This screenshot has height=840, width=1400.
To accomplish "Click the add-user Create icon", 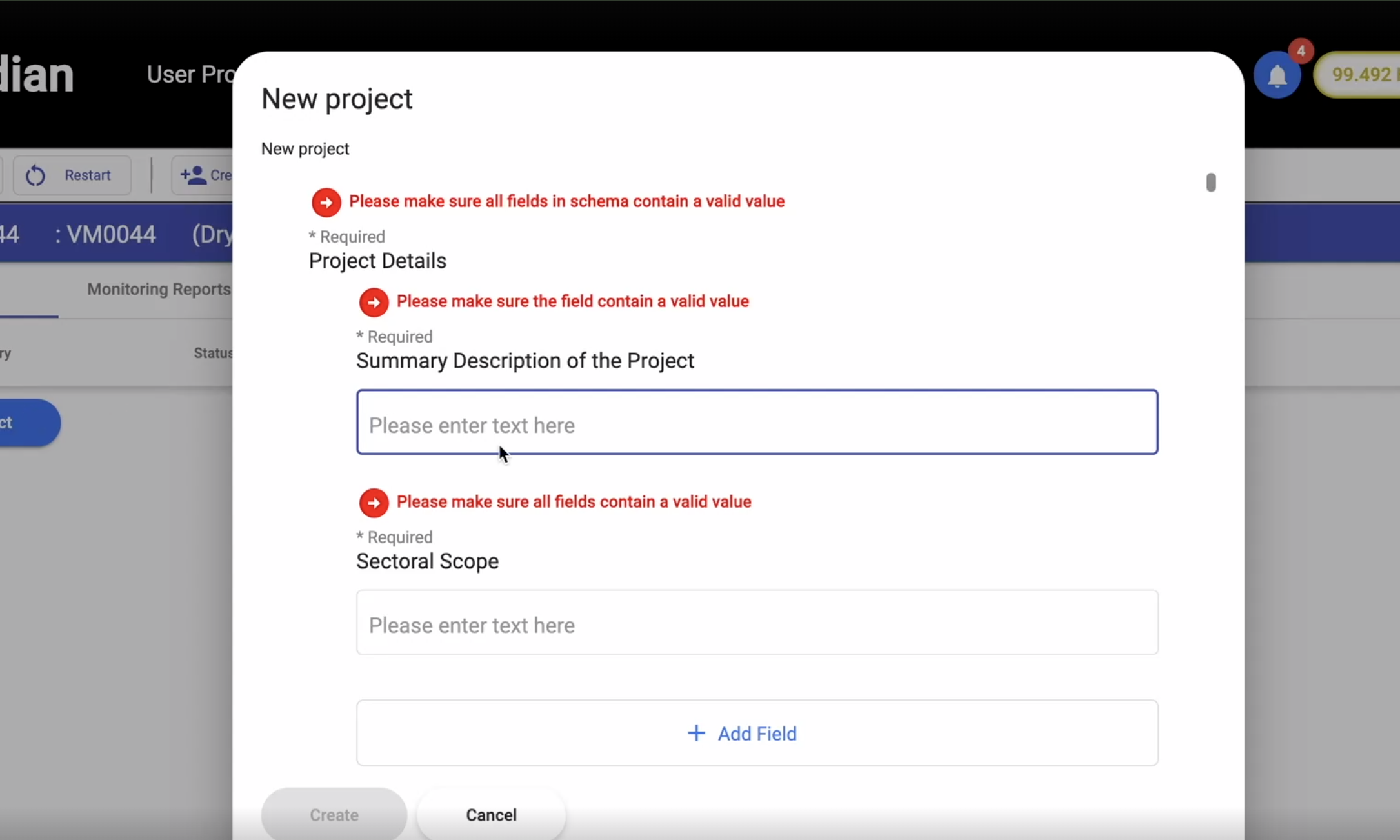I will [x=193, y=175].
